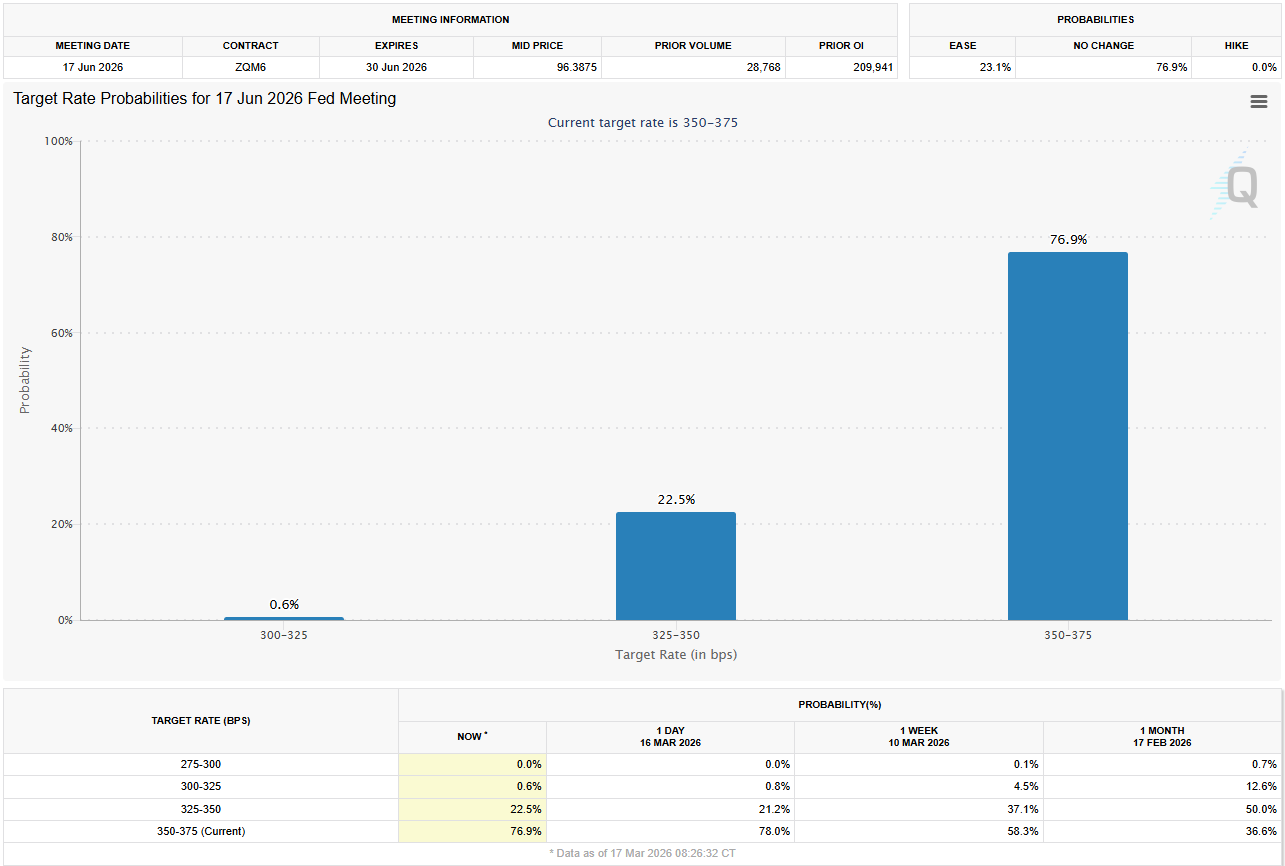Click the TARGET RATE (BPS) table header
This screenshot has height=866, width=1285.
200,721
